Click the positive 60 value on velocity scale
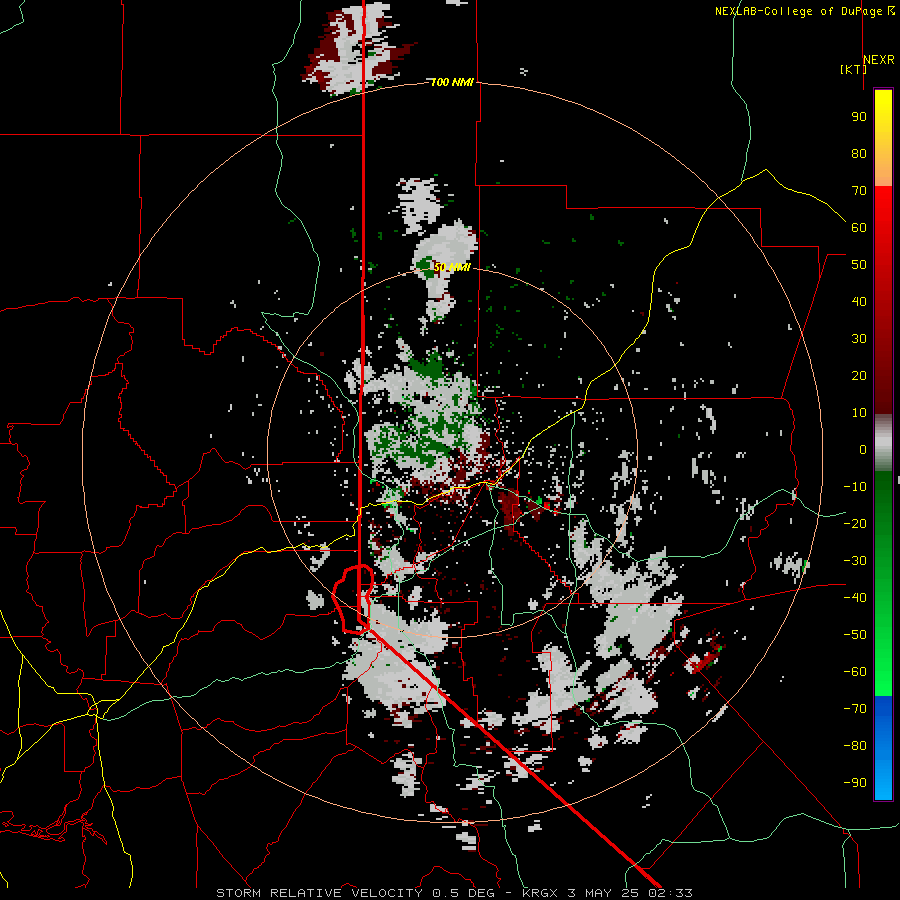This screenshot has width=900, height=900. point(859,227)
